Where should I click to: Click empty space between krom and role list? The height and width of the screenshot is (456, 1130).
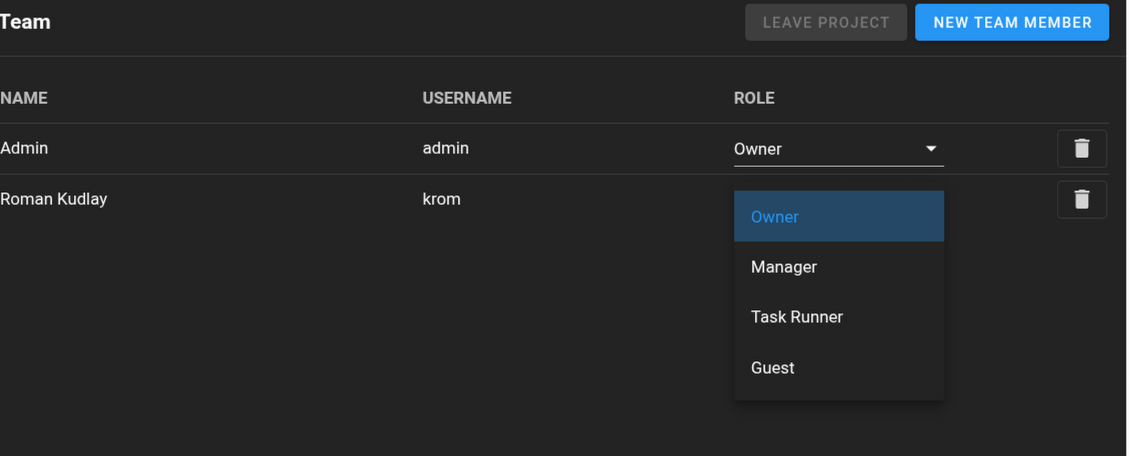(600, 199)
